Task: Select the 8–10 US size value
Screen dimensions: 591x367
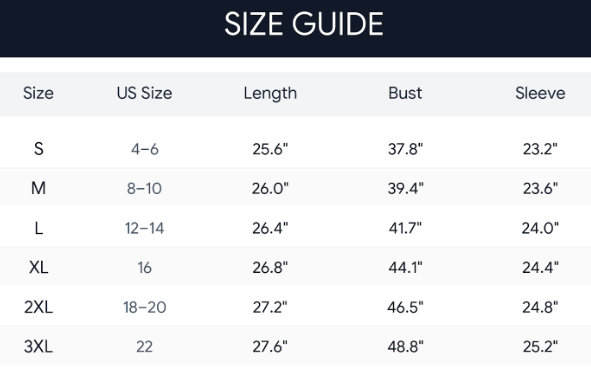Action: tap(144, 188)
